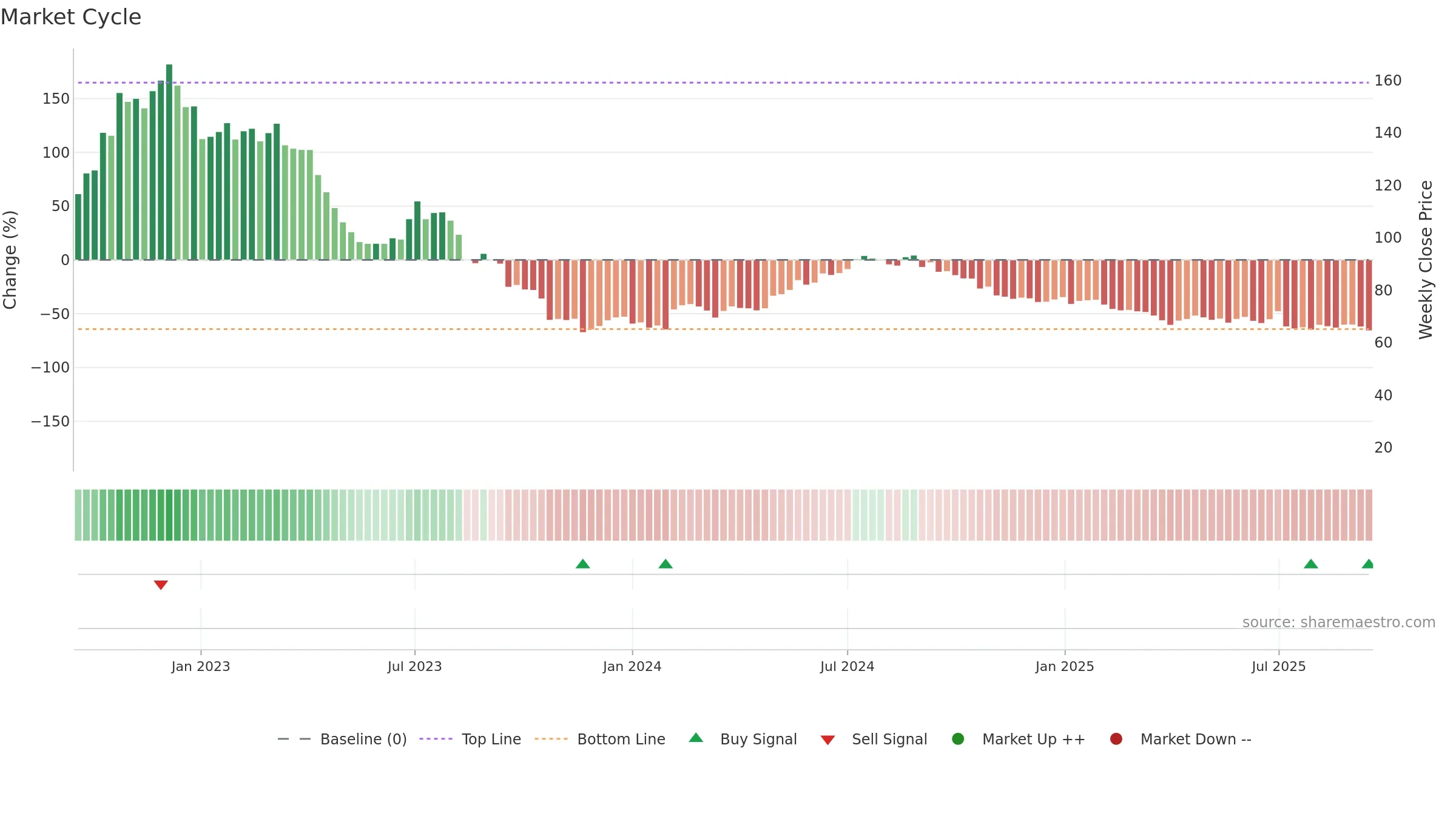Click the green Buy Signal legend triangle

[696, 738]
